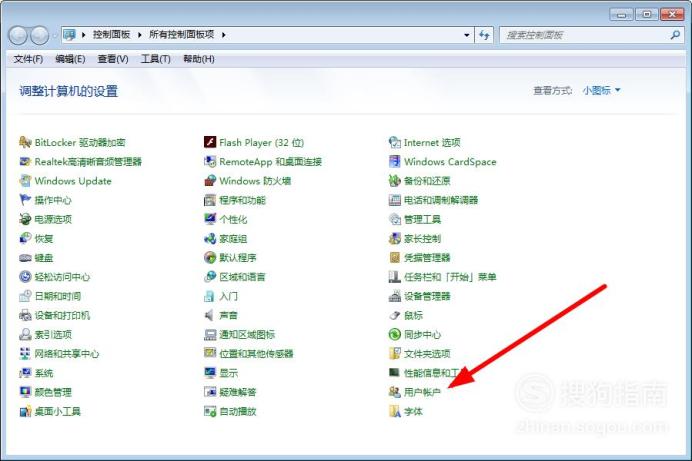The image size is (692, 461).
Task: Open the 工具(T) menu
Action: click(x=155, y=59)
